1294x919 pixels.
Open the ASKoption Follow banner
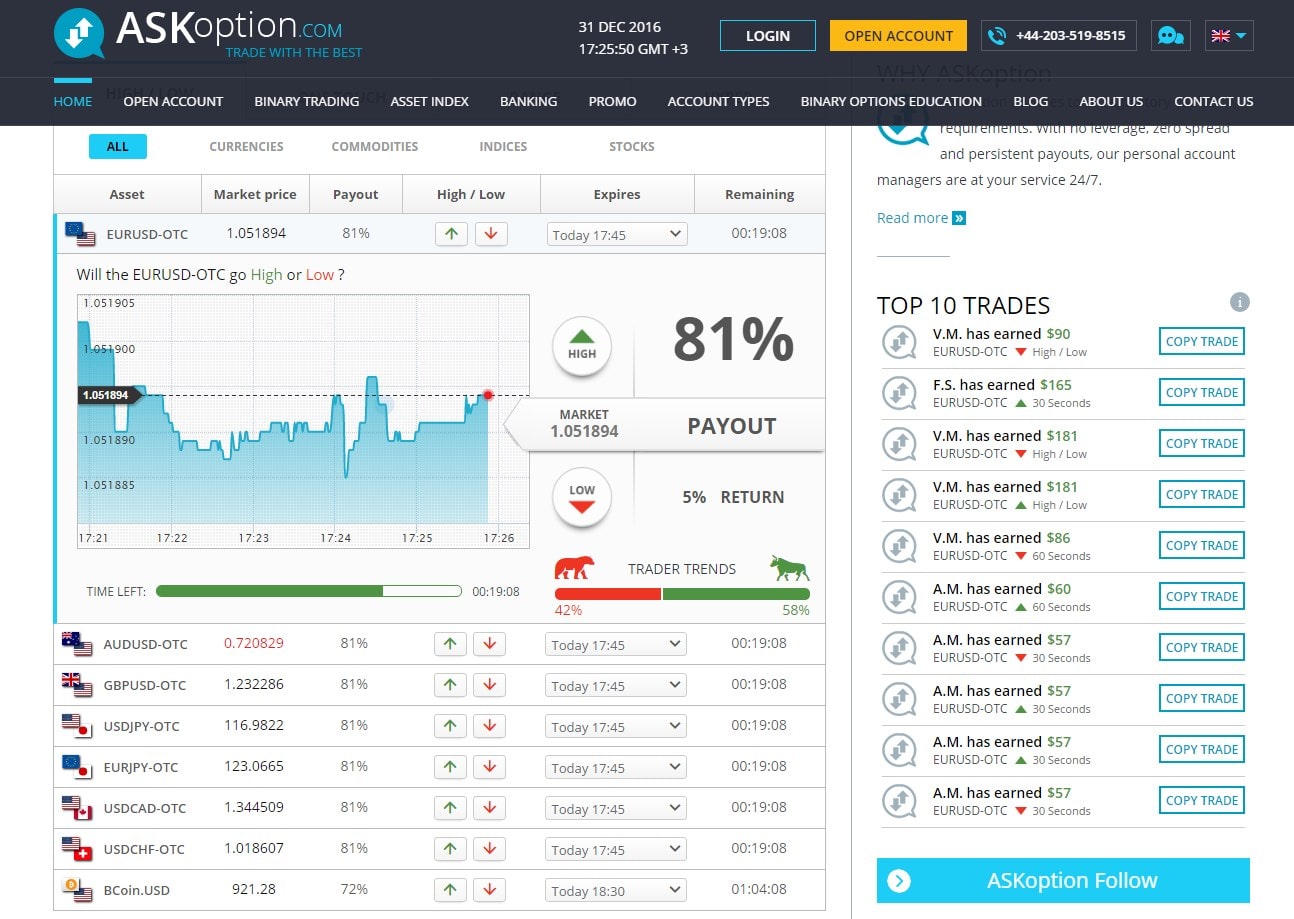click(1063, 881)
